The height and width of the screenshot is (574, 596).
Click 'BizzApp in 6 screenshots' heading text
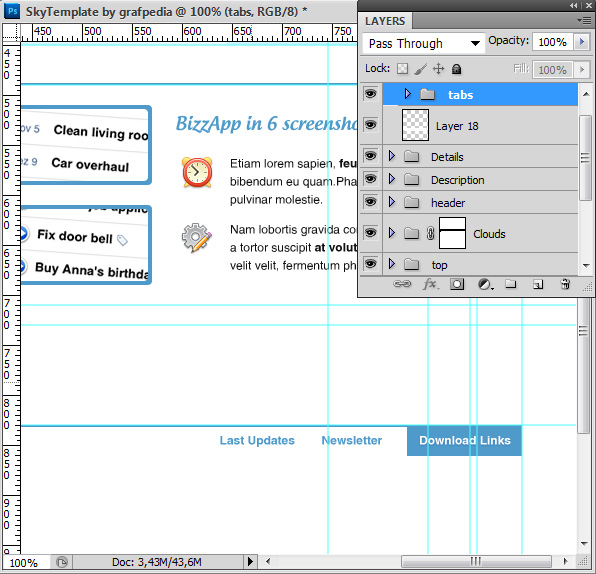(x=266, y=124)
